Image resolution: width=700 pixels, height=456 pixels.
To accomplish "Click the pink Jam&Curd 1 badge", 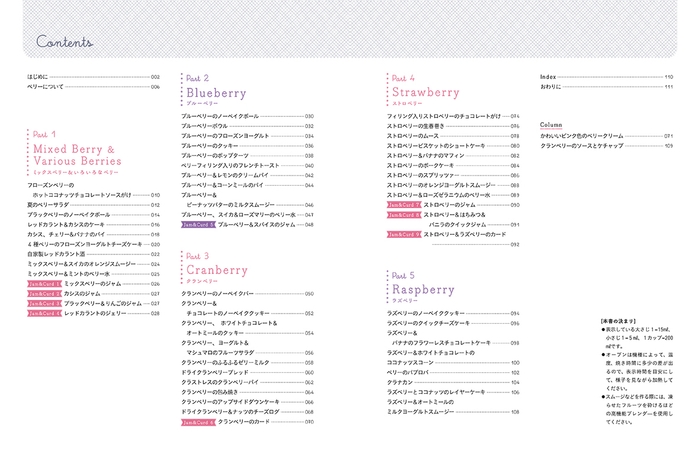I will pos(44,283).
